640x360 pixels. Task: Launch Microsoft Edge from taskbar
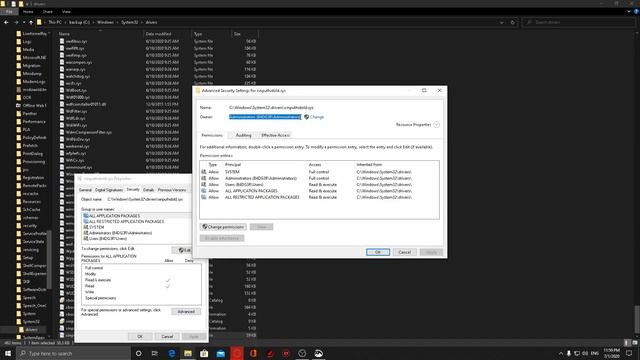pos(171,353)
